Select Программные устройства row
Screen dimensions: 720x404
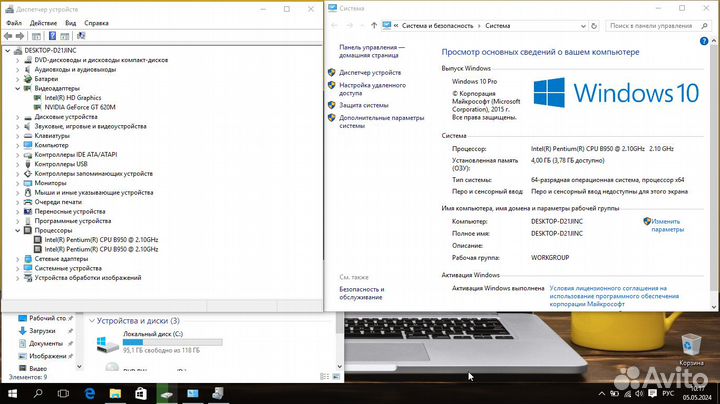click(73, 221)
